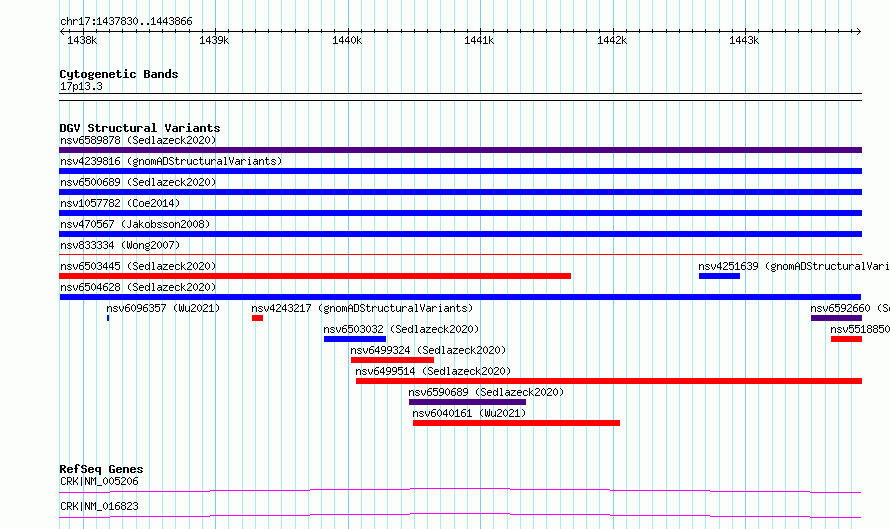
Task: Select the red nsv6503445 variant bar
Action: click(315, 276)
